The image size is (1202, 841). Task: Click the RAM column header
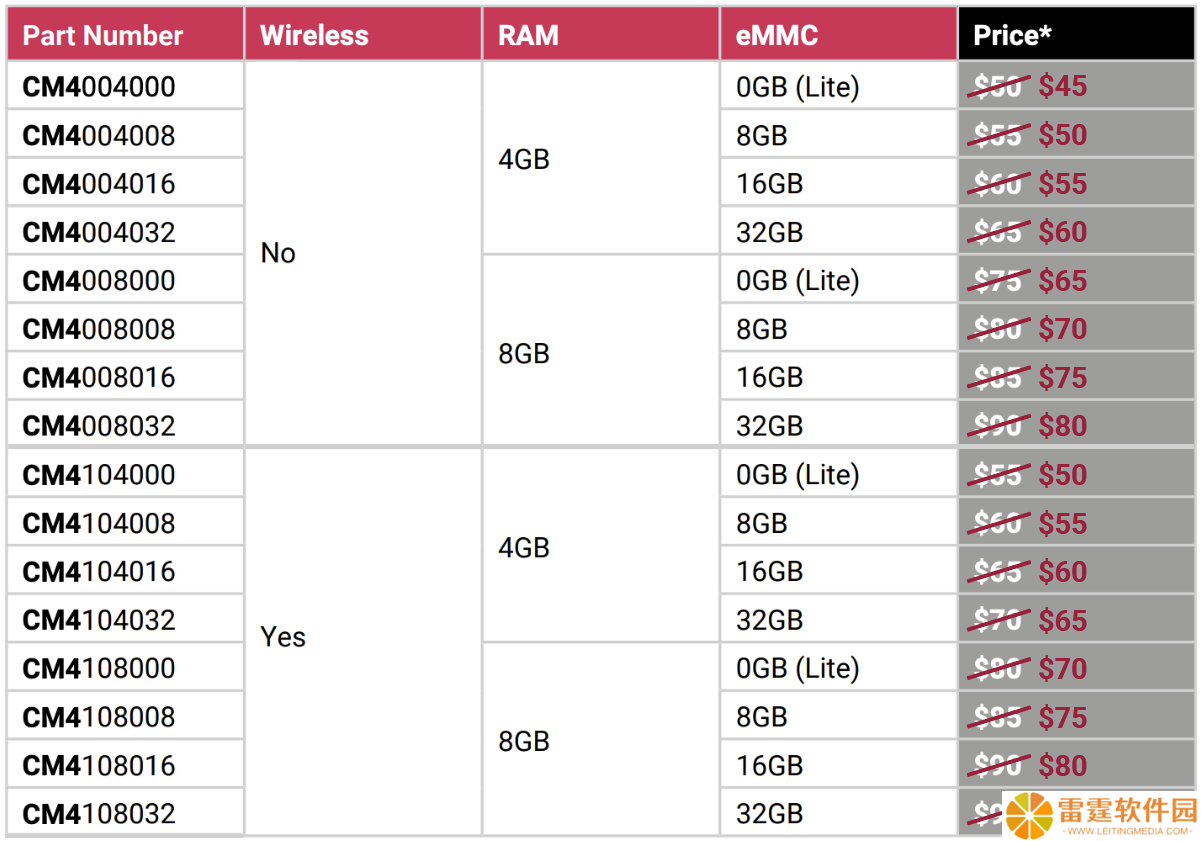(x=601, y=36)
